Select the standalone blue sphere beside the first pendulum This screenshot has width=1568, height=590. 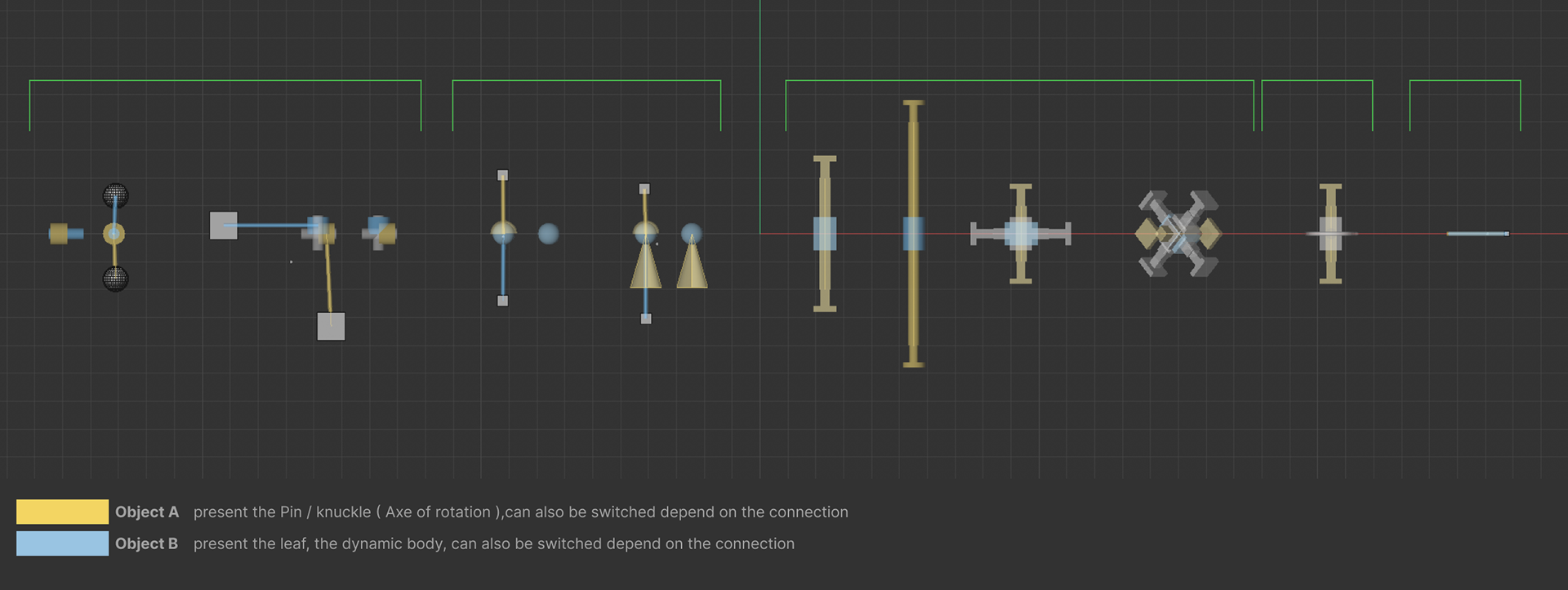[549, 234]
